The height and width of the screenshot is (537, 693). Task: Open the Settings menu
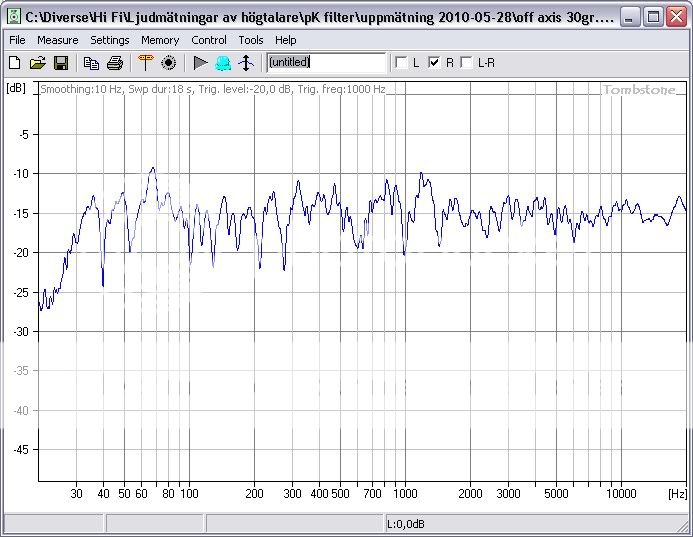tap(110, 40)
